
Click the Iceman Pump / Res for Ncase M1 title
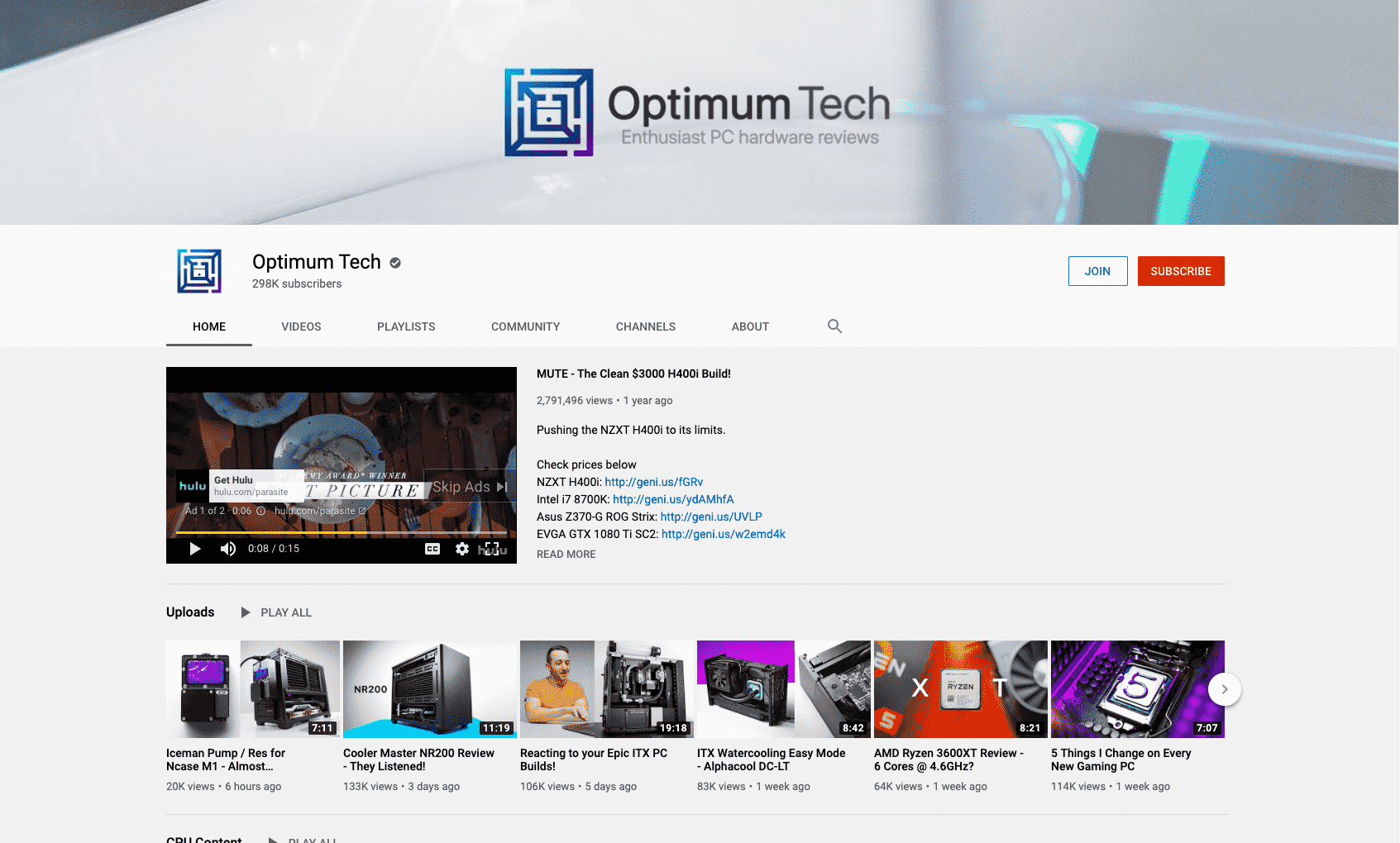[x=226, y=760]
